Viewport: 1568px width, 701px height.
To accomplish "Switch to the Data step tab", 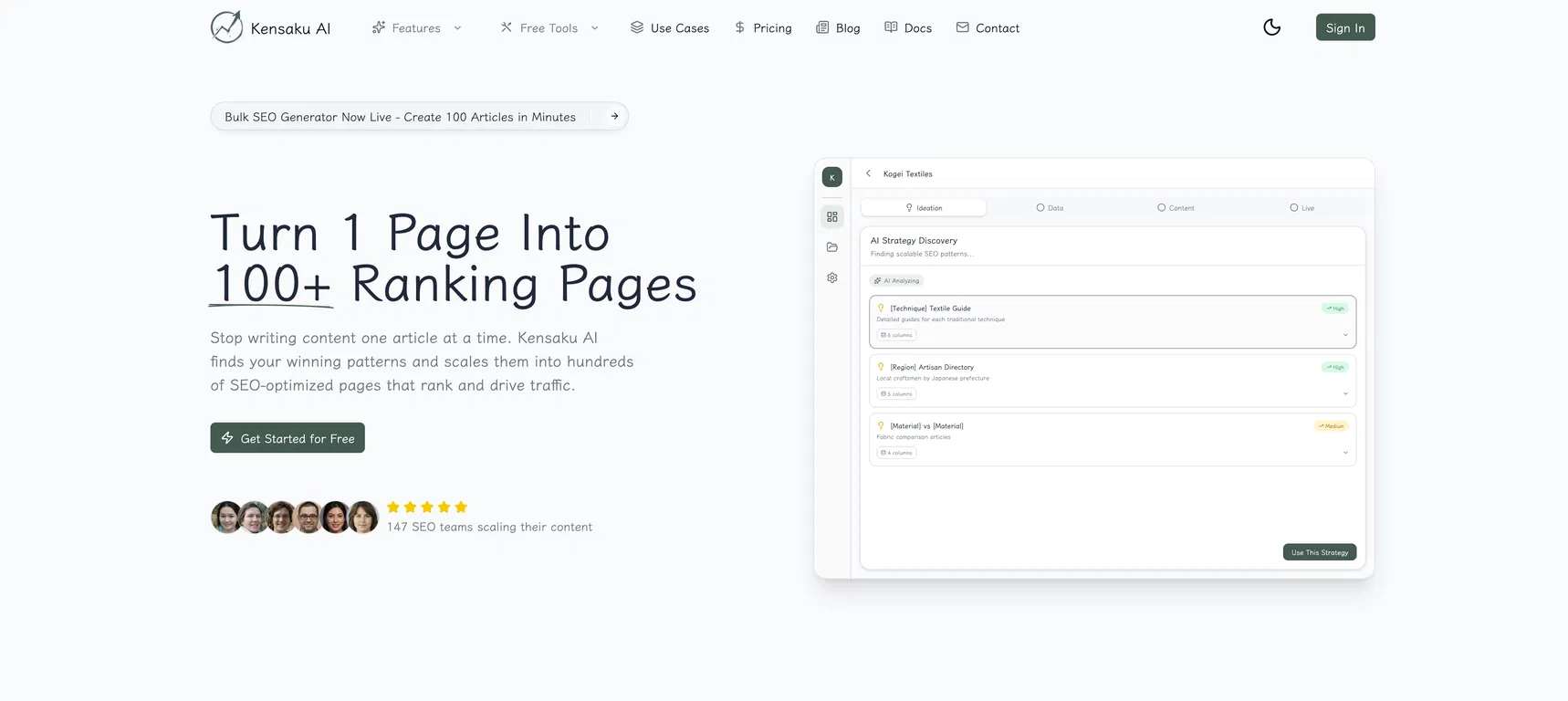I will click(x=1050, y=208).
